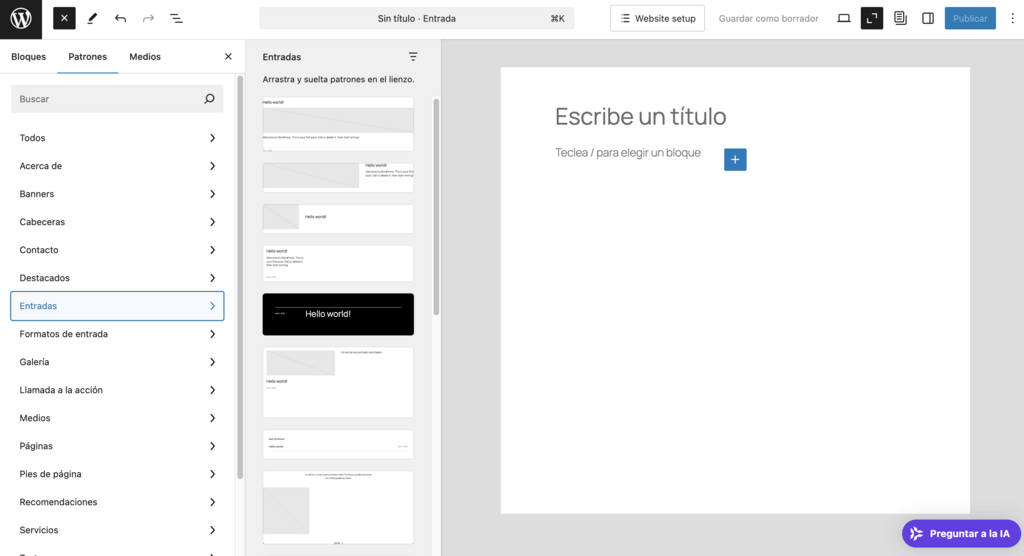
Task: Open the laptop preview icon
Action: point(844,18)
